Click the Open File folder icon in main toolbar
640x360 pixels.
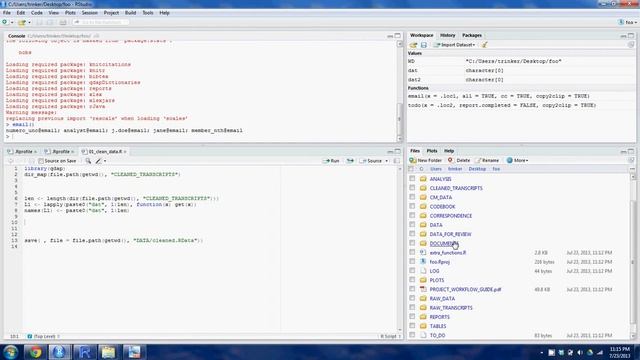[22, 22]
